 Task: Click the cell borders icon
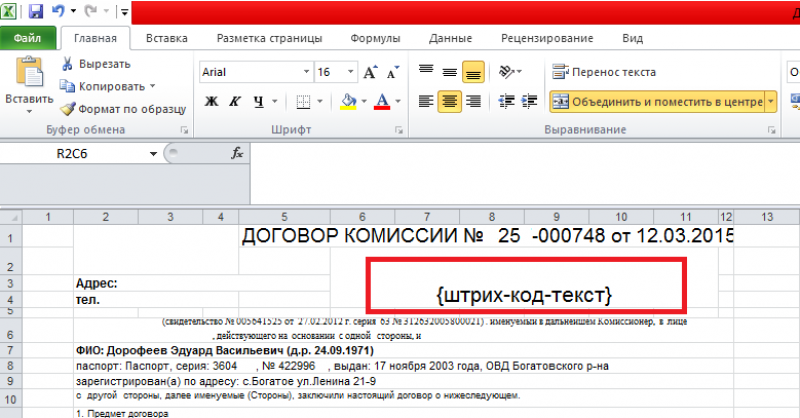[x=303, y=102]
